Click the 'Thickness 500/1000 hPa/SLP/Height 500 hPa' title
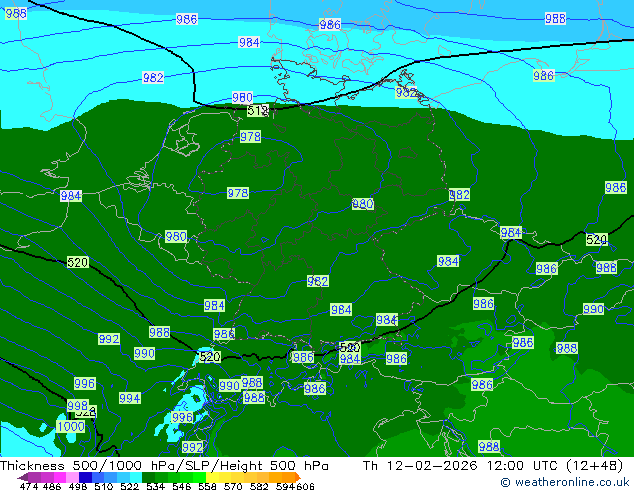 (164, 466)
